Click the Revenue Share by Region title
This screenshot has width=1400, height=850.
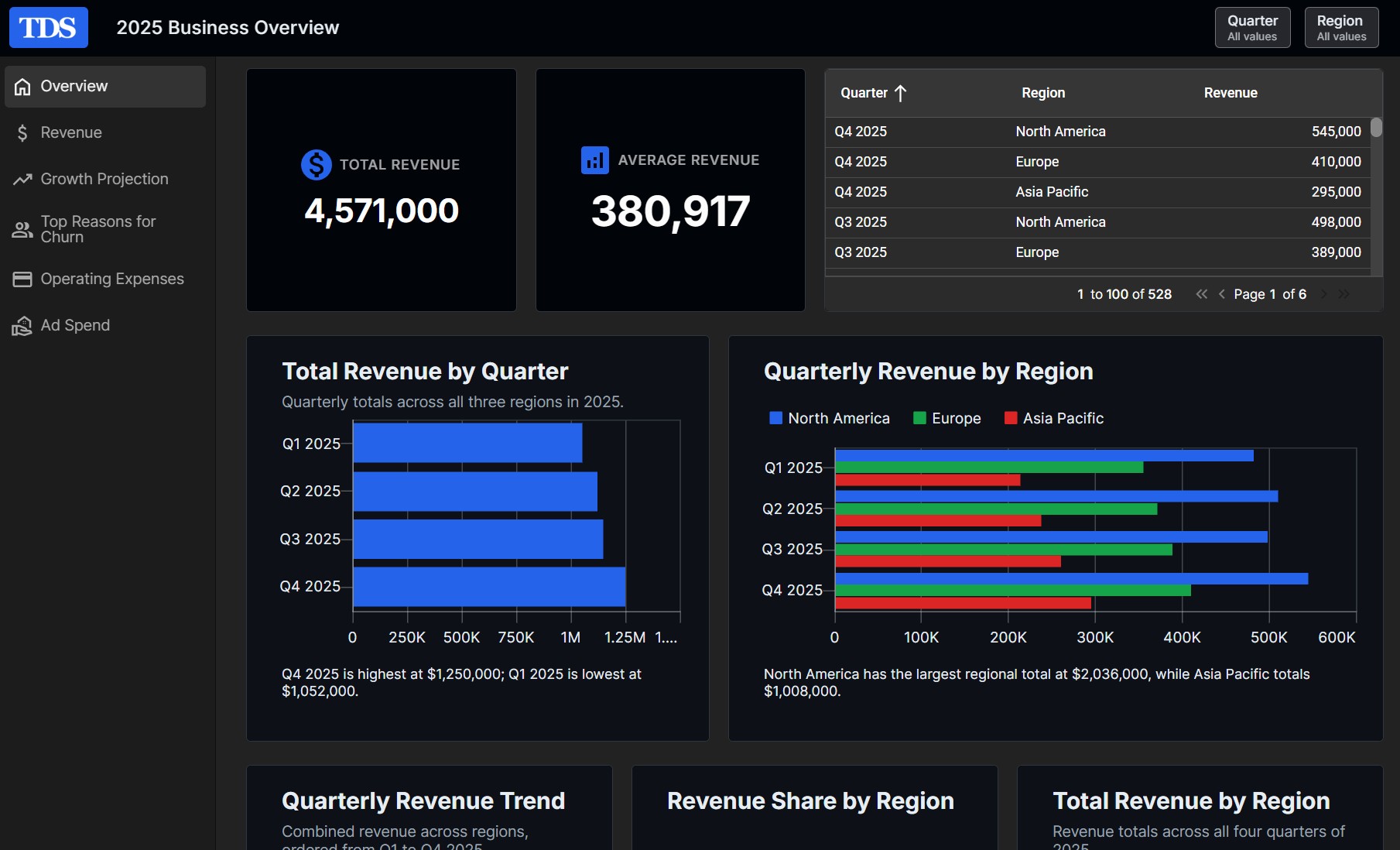pyautogui.click(x=810, y=800)
